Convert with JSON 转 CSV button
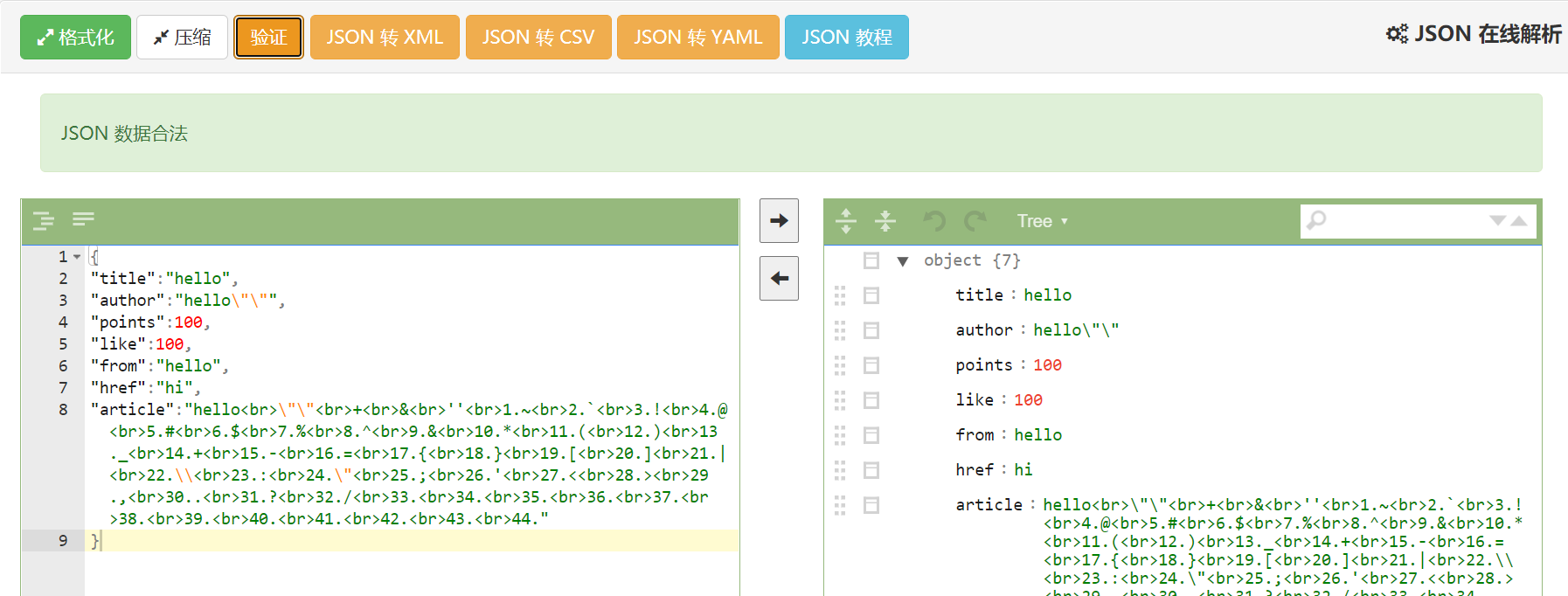This screenshot has height=596, width=1568. pyautogui.click(x=538, y=38)
